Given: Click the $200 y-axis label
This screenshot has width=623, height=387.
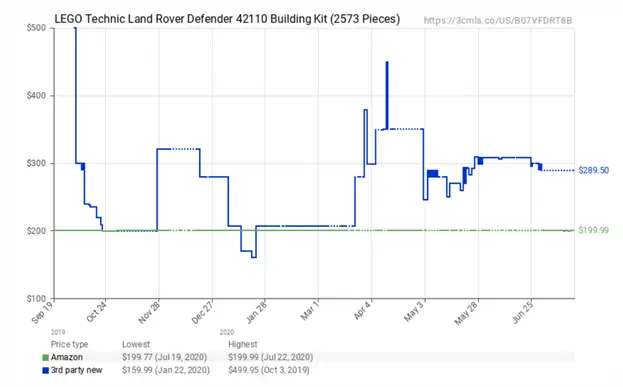Looking at the screenshot, I should [36, 231].
